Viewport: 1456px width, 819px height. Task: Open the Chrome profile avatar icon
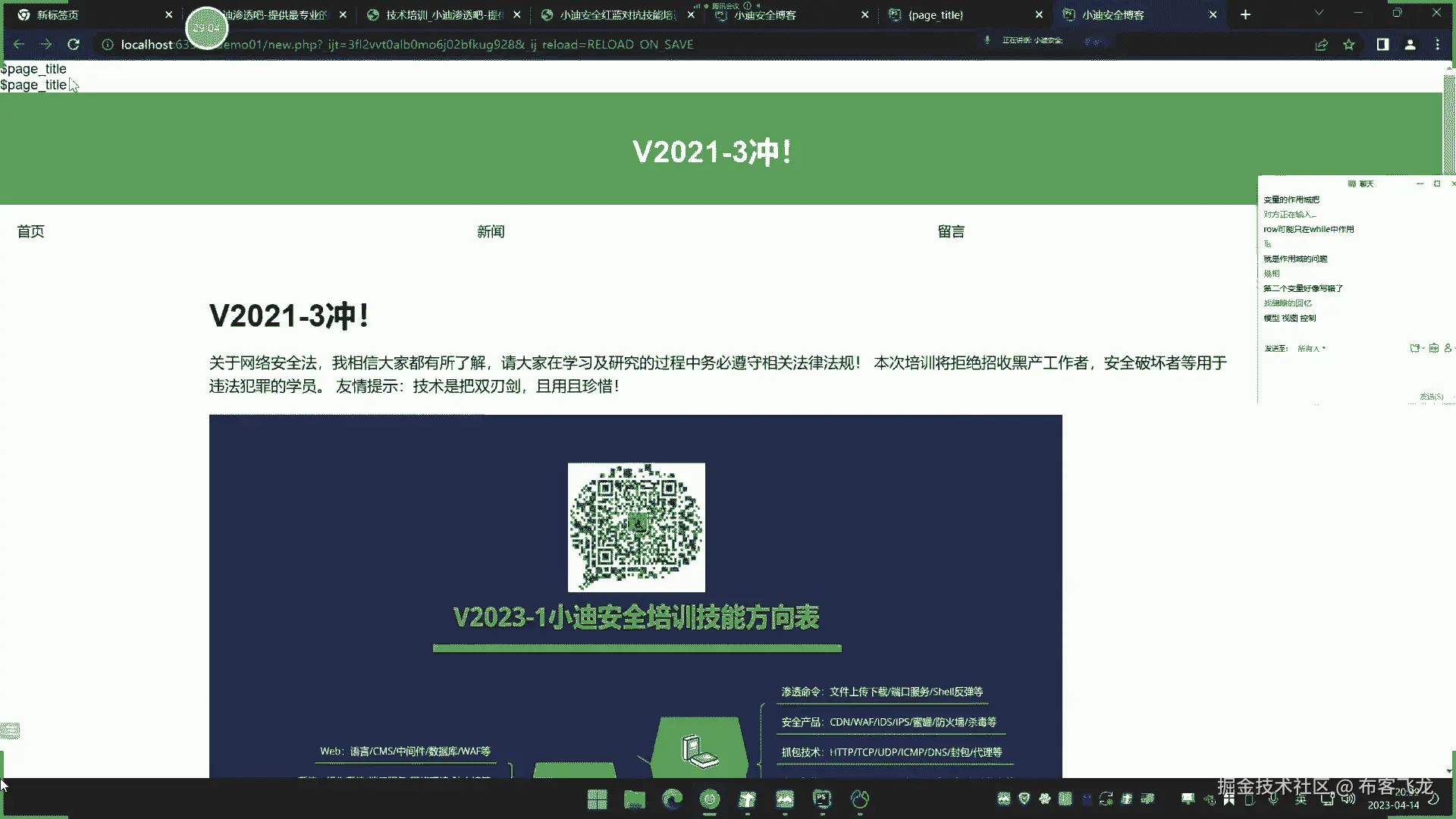(1410, 45)
